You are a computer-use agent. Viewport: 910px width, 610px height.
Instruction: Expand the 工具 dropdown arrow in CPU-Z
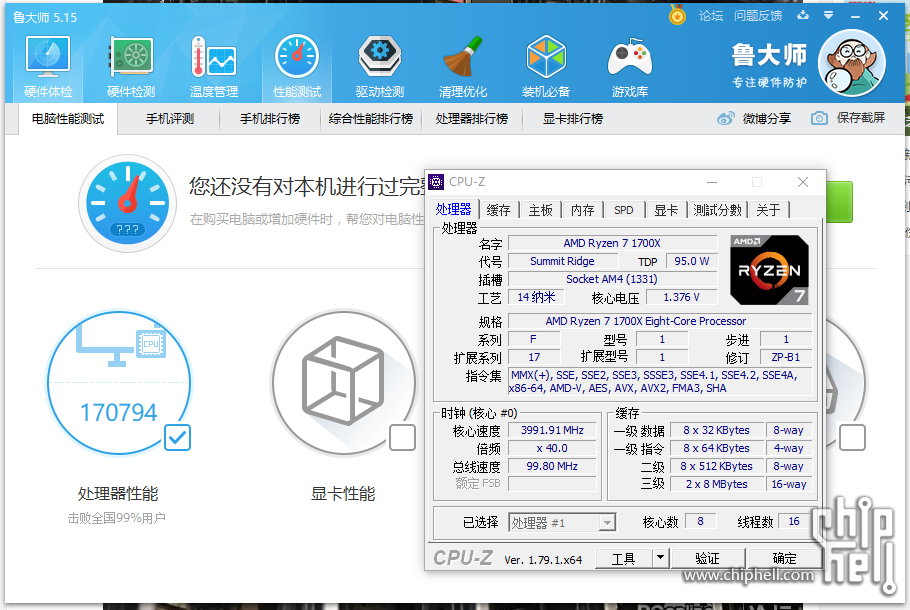pyautogui.click(x=660, y=558)
